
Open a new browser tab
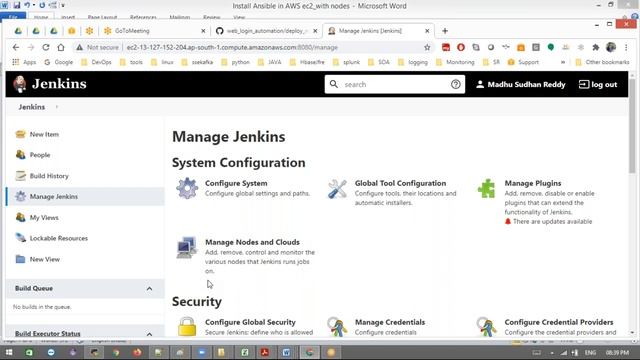pos(445,31)
